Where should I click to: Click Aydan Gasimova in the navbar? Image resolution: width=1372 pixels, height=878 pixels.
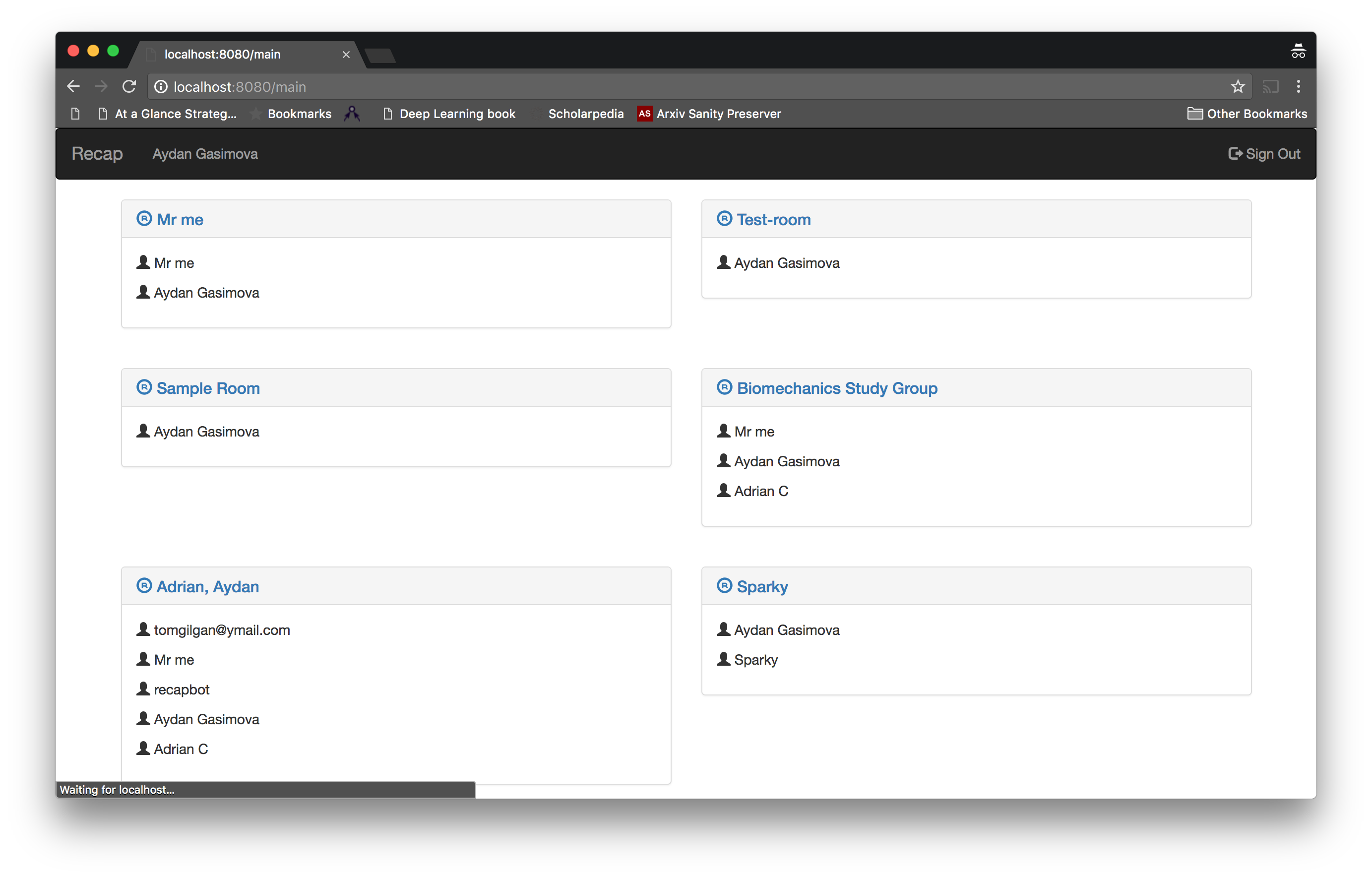point(205,154)
